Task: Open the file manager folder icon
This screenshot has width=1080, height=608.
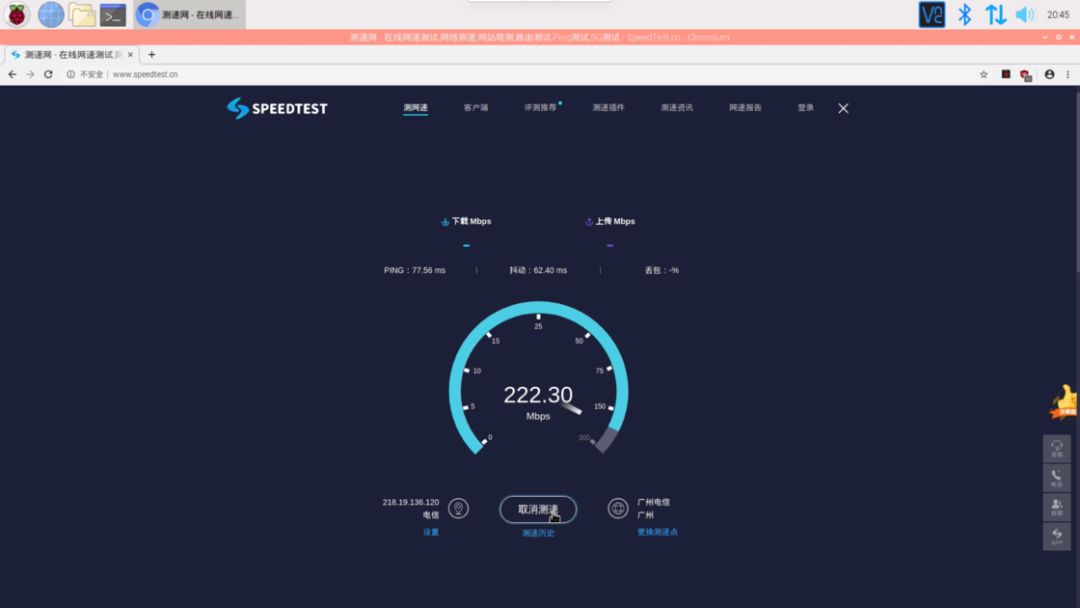Action: tap(82, 14)
